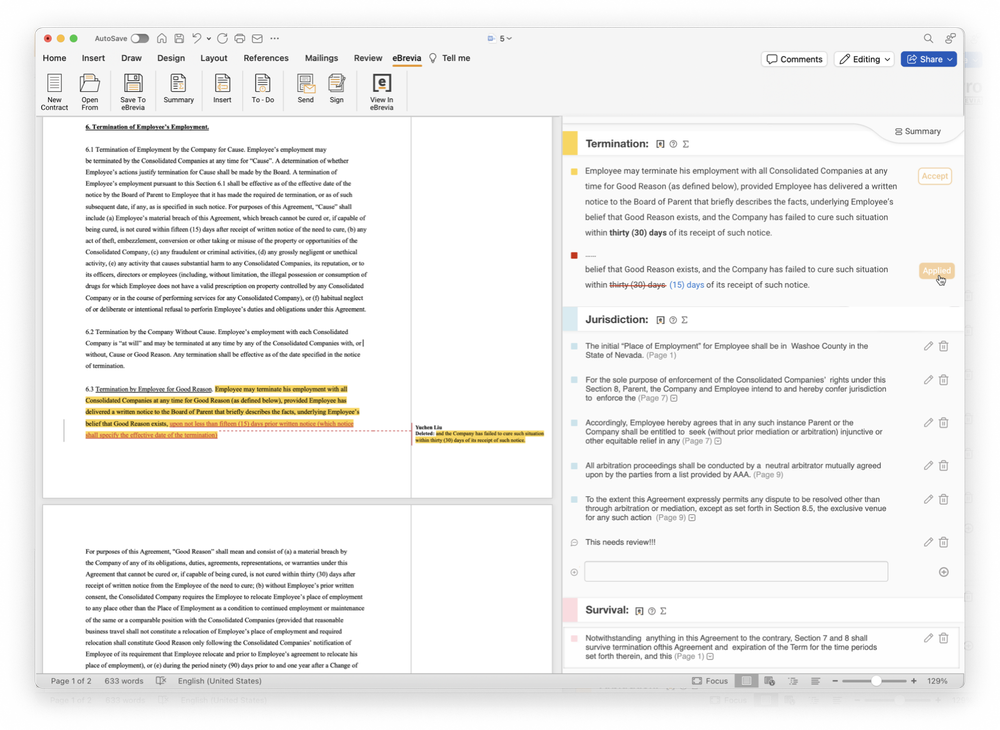The image size is (1000, 730).
Task: Click the document icon beside Jurisdiction heading
Action: [660, 320]
